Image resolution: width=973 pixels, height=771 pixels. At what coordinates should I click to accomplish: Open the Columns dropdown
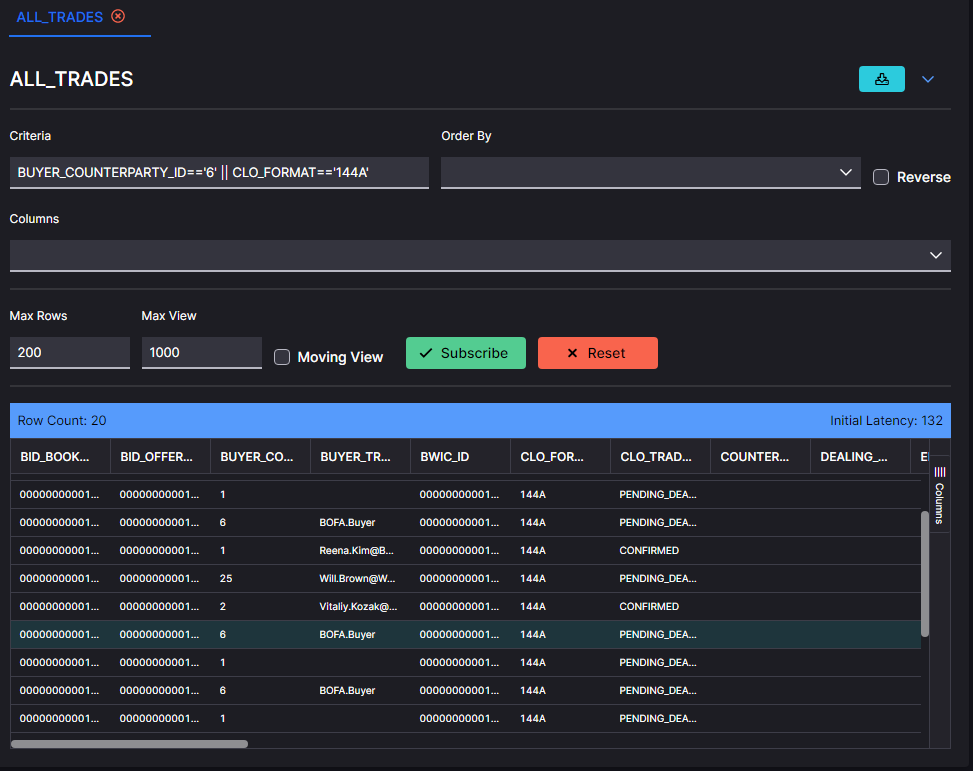point(480,255)
